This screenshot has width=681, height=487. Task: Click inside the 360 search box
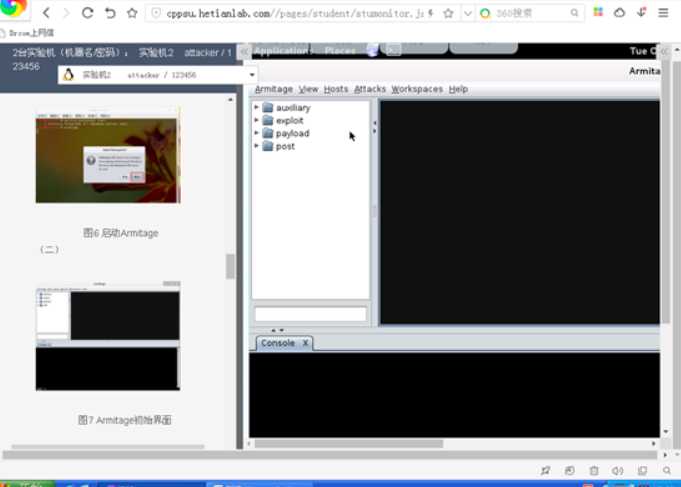click(532, 13)
